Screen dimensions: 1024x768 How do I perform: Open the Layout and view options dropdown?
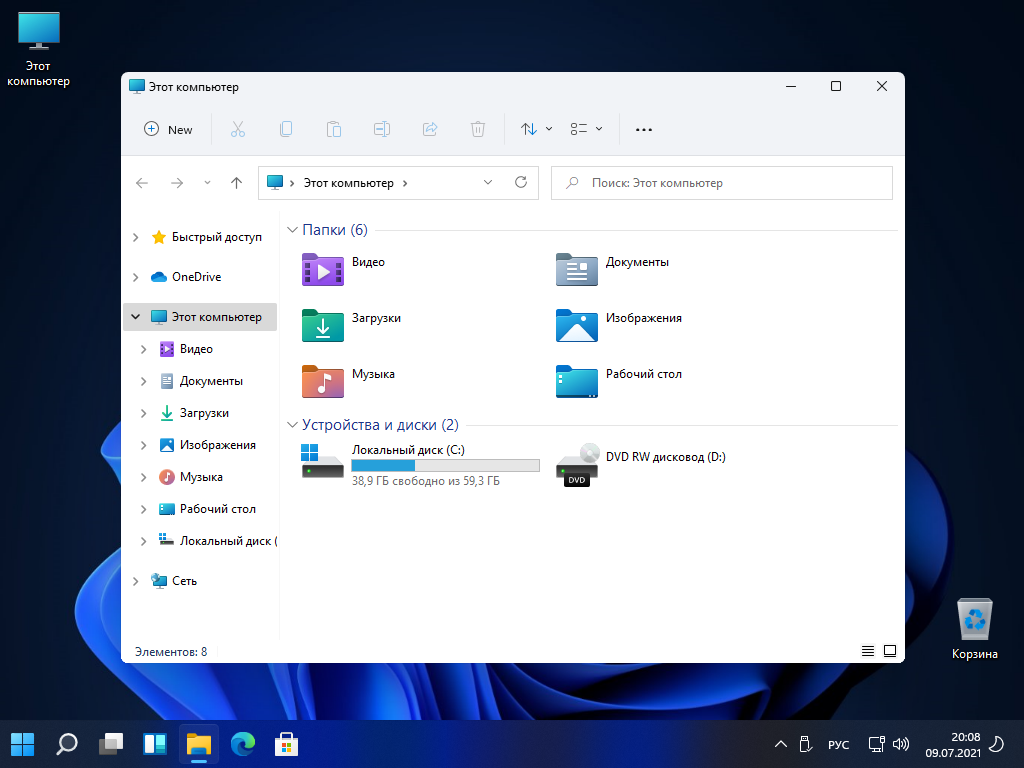coord(586,129)
